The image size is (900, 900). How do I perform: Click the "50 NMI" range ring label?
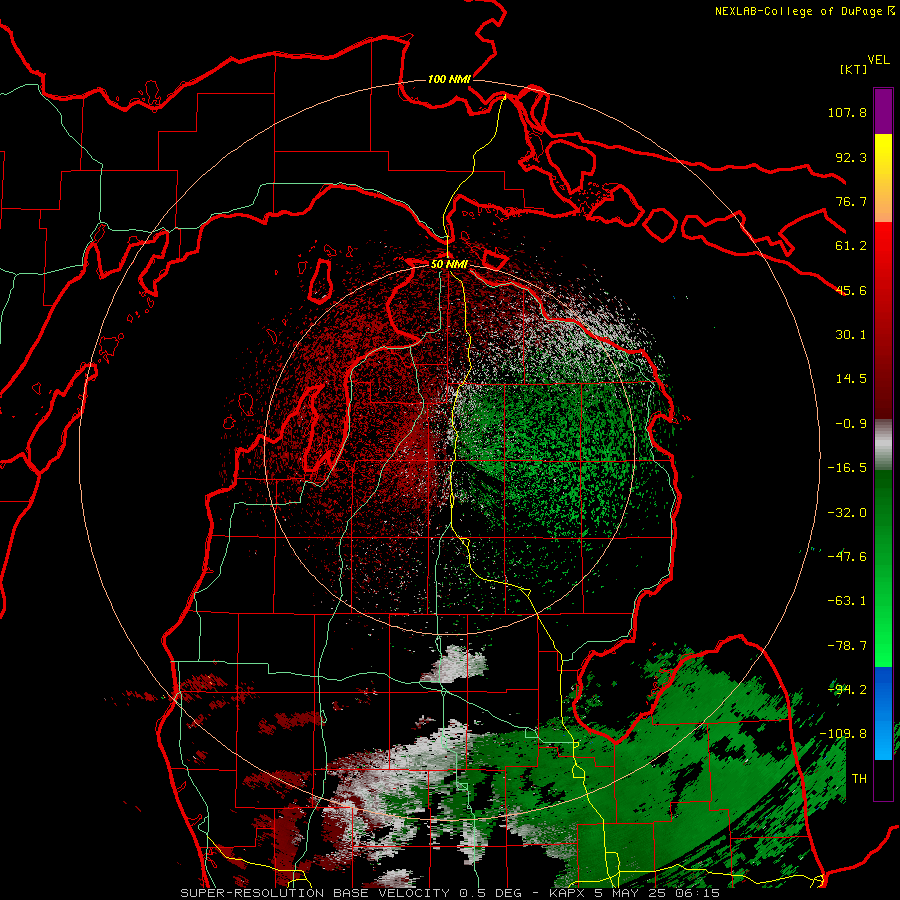pos(449,264)
